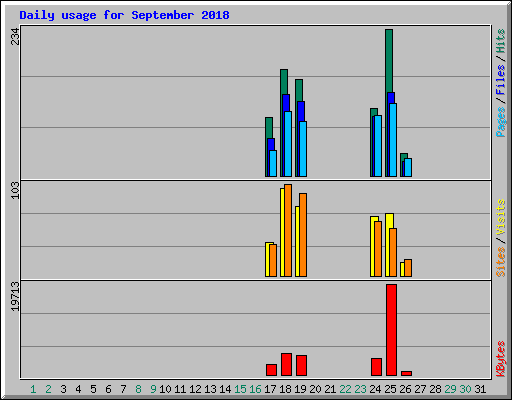Click the tallest green Hits bar for day 25
Viewport: 512px width, 400px height.
click(389, 60)
